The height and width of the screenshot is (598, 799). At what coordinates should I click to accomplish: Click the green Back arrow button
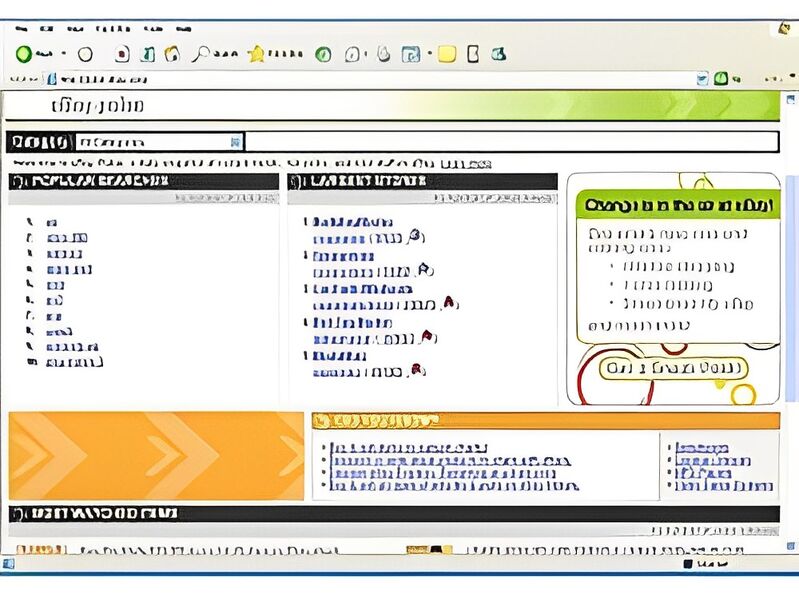24,54
